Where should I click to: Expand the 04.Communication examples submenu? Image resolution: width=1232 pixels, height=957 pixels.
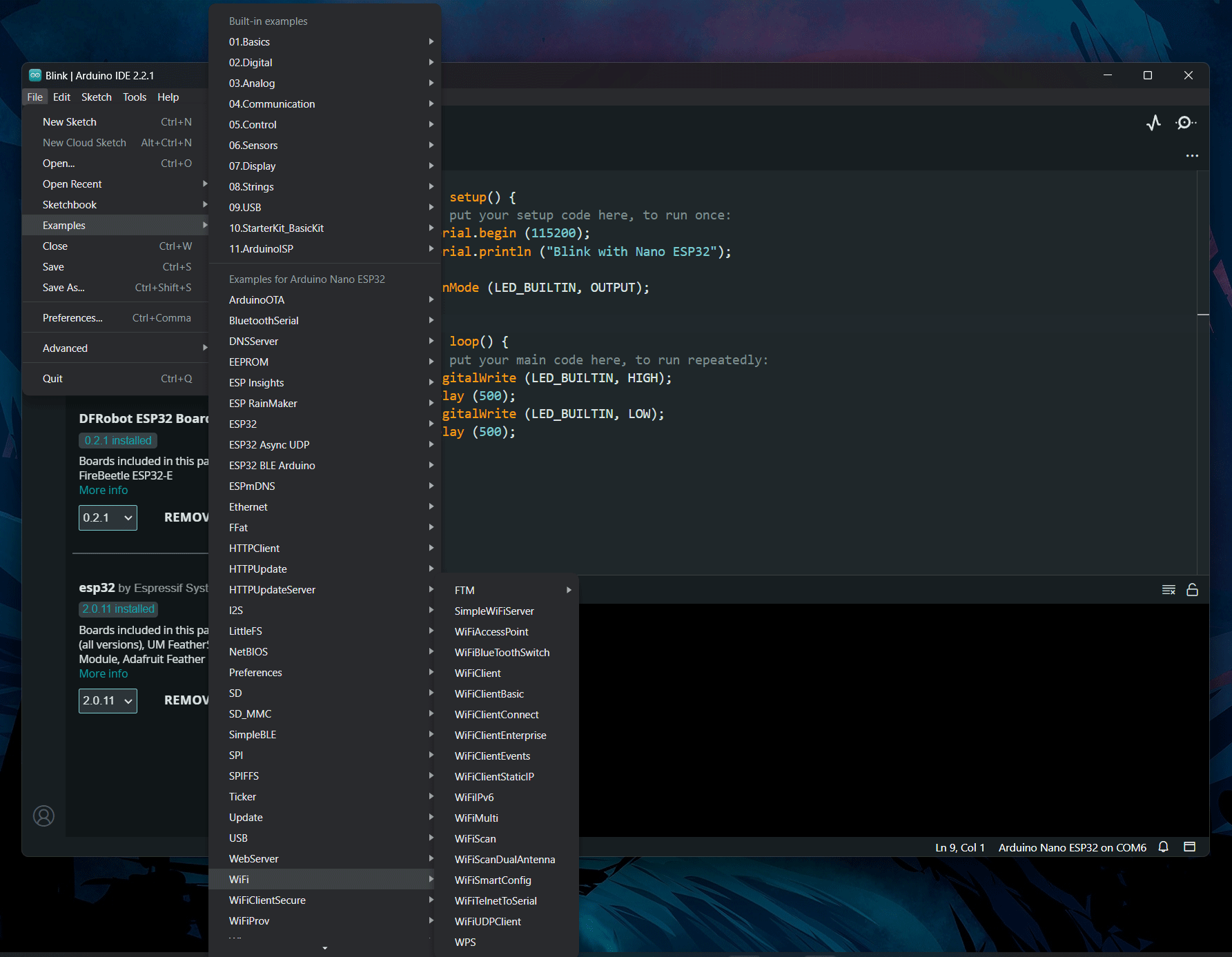coord(325,104)
